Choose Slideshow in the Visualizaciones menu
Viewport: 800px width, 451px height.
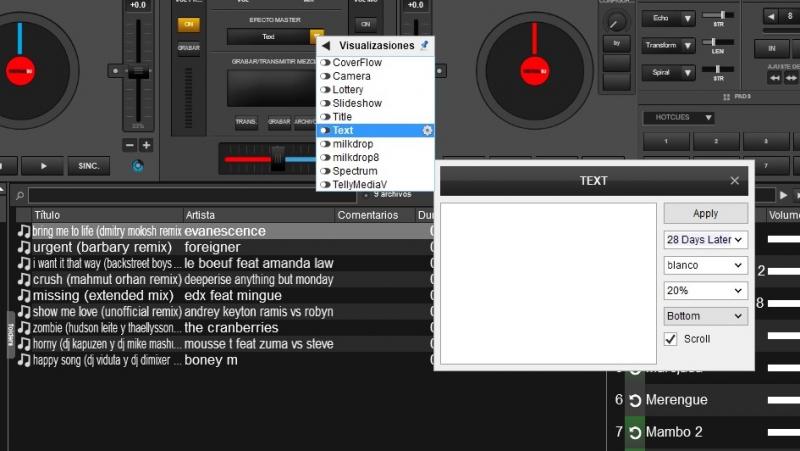click(356, 103)
